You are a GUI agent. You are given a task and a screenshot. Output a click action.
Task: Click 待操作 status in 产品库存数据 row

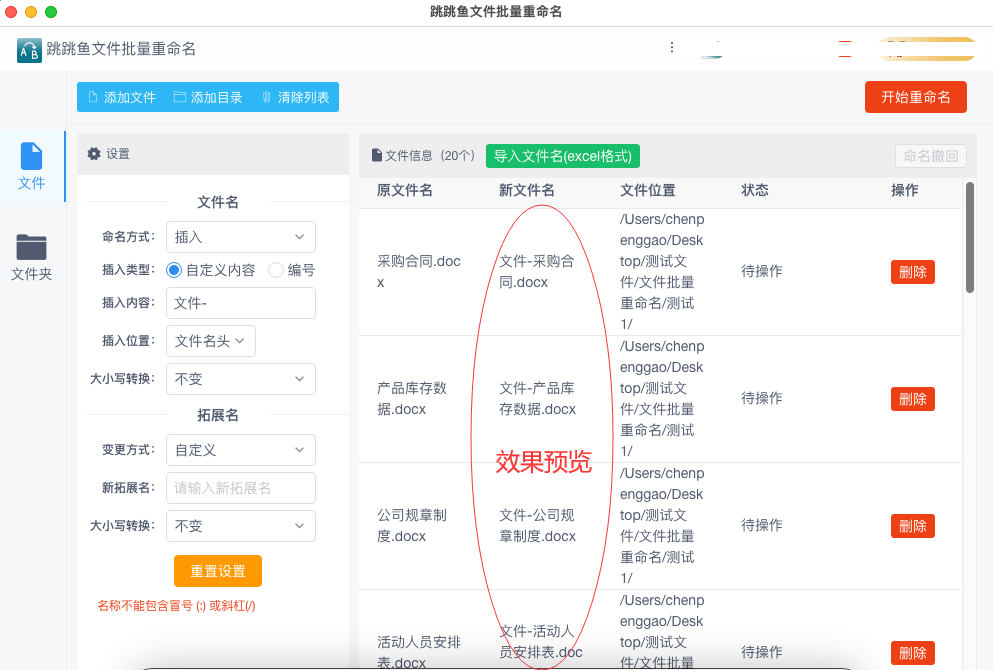pos(762,398)
